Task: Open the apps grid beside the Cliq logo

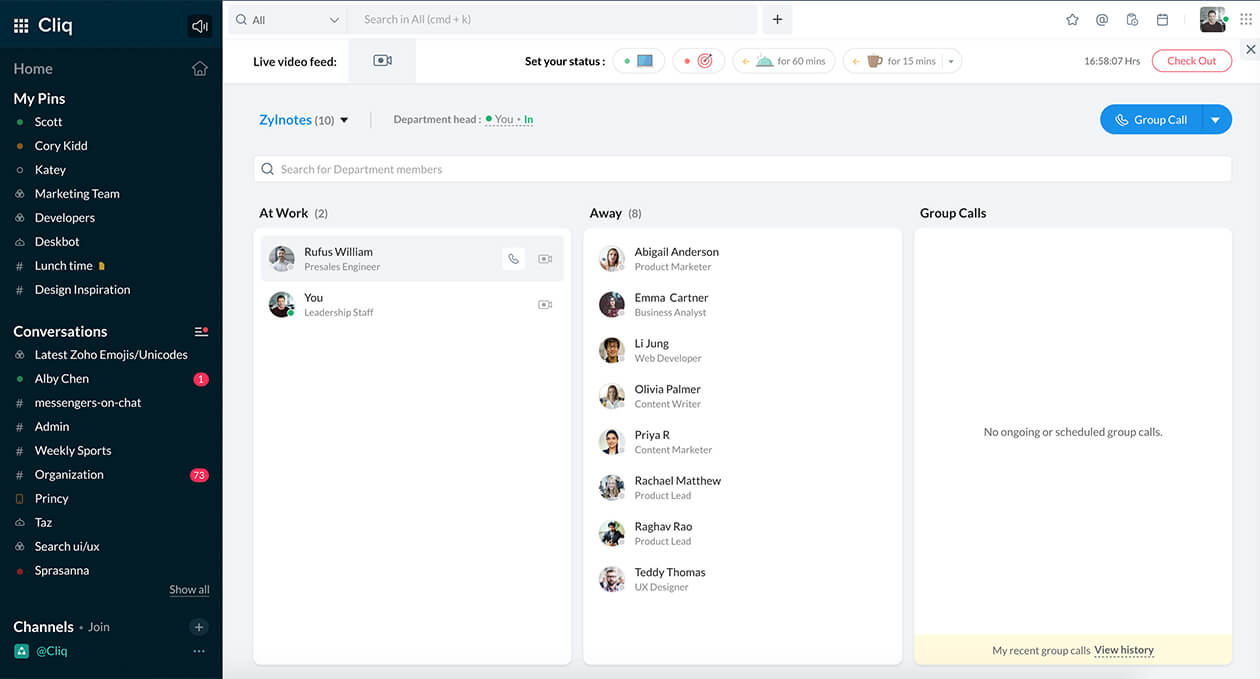Action: pyautogui.click(x=21, y=26)
